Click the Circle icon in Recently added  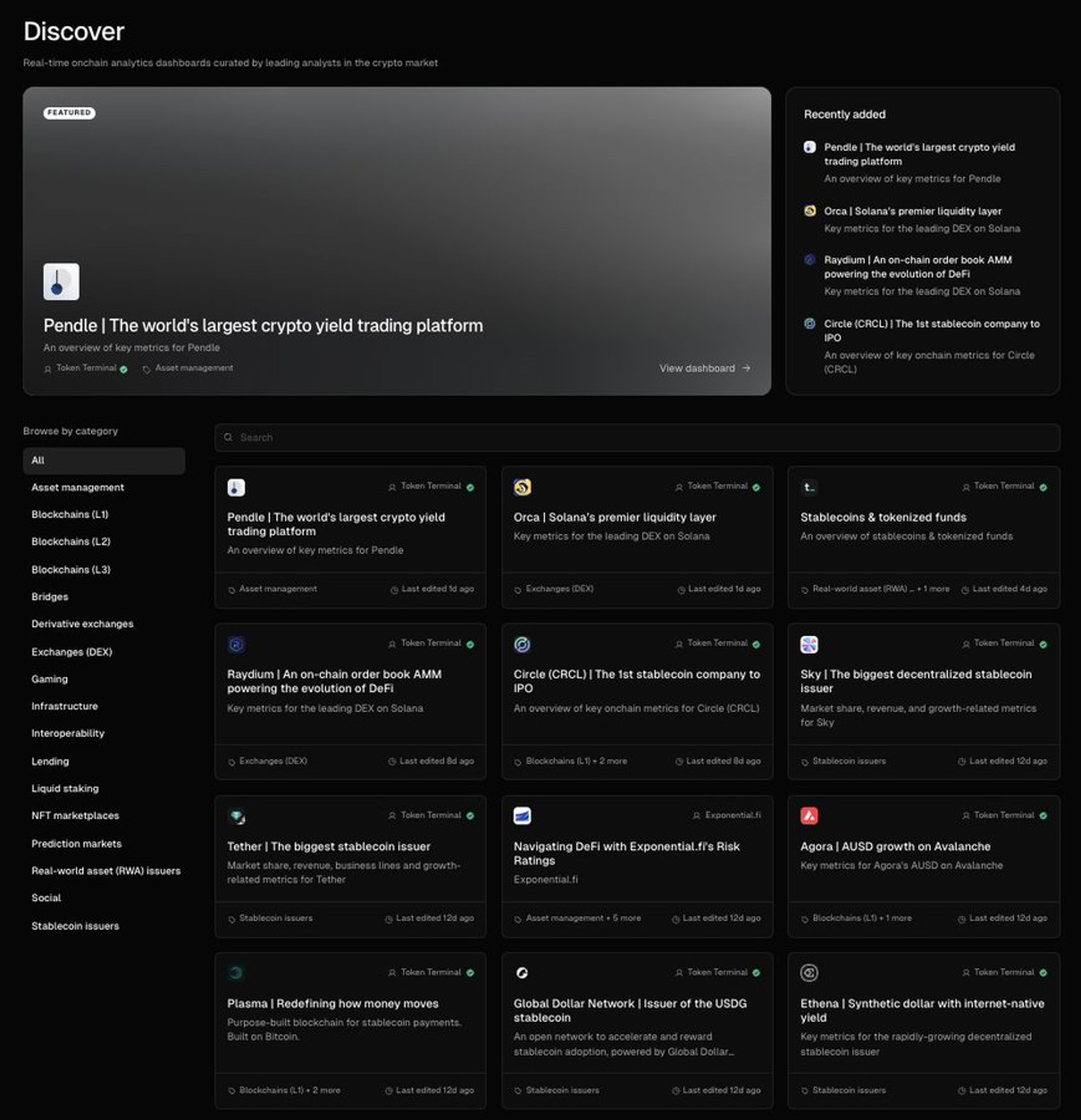point(809,323)
